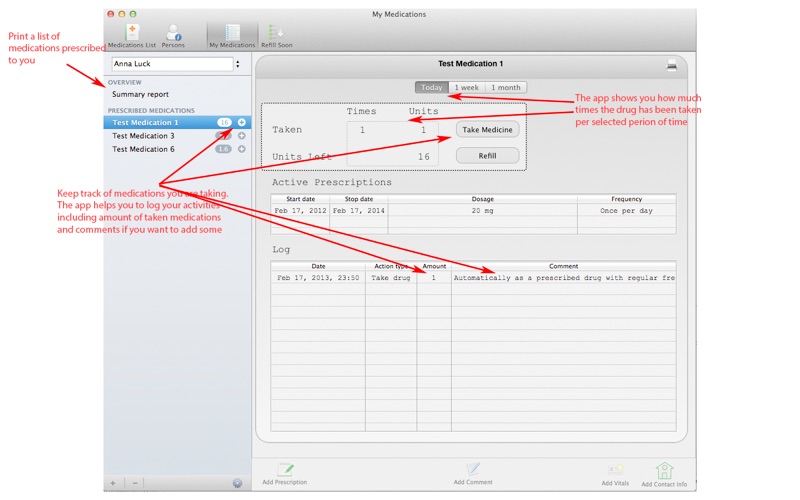Open the Summary report overview
The width and height of the screenshot is (800, 500).
click(x=140, y=94)
